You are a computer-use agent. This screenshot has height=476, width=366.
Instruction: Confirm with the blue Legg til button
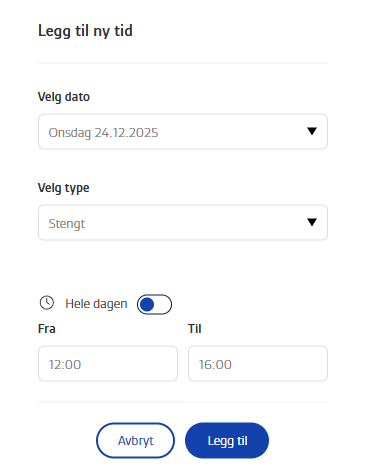tap(227, 441)
